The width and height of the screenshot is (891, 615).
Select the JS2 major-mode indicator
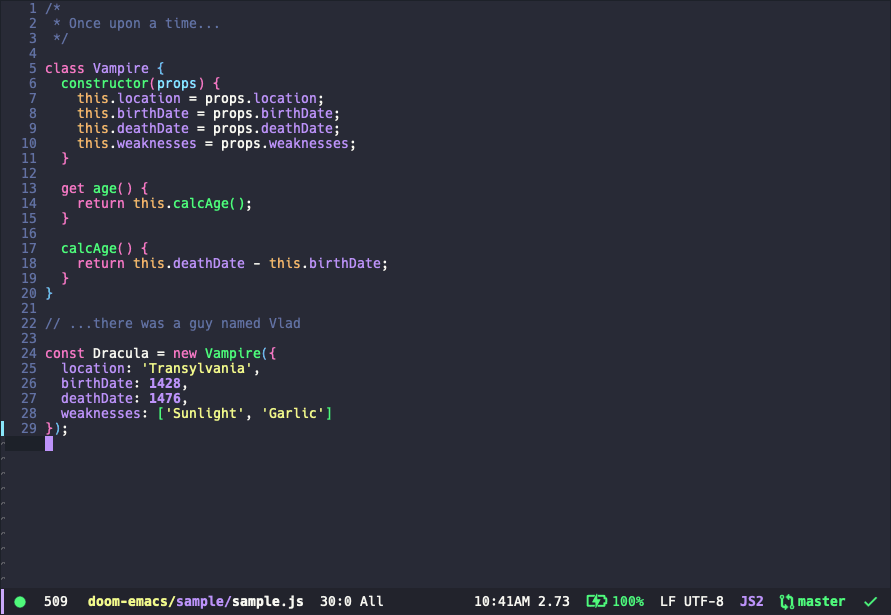pyautogui.click(x=751, y=601)
